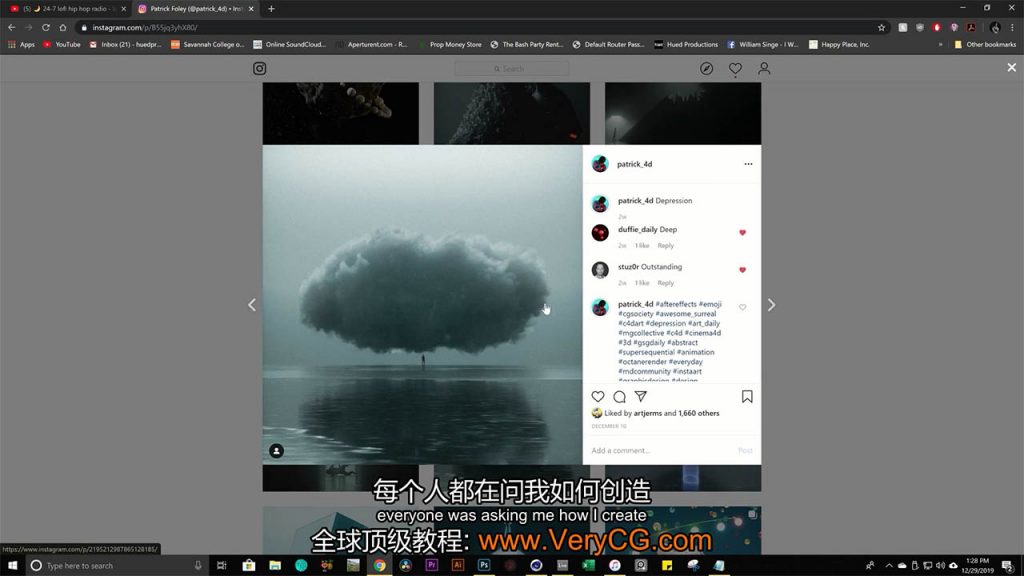Open the activity heart icon in header
This screenshot has height=576, width=1024.
point(735,69)
